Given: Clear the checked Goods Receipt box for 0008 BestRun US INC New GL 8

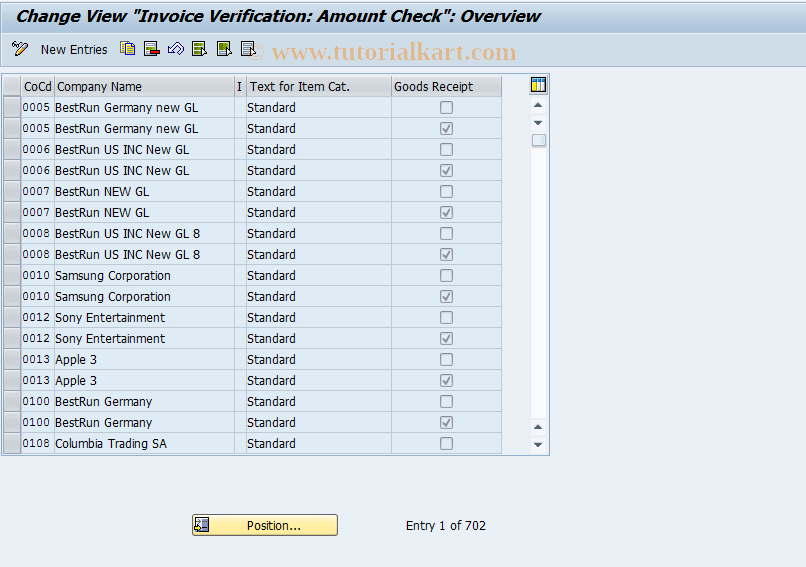Looking at the screenshot, I should click(446, 254).
